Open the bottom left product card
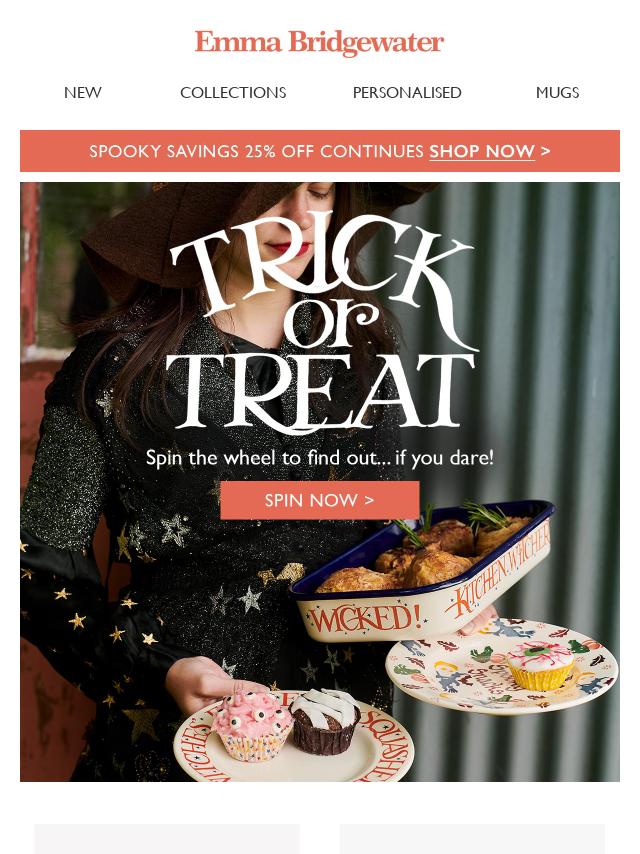The height and width of the screenshot is (854, 640). point(167,839)
